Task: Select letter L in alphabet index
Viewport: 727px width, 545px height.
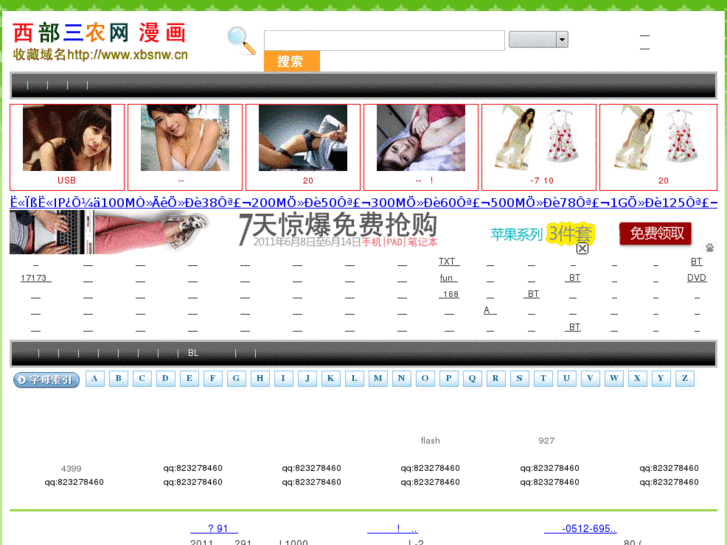Action: [354, 378]
